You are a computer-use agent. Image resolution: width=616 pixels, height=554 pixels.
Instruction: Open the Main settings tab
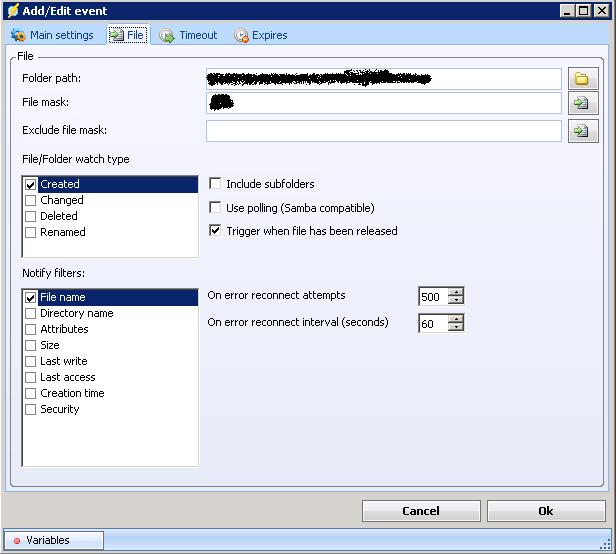53,35
